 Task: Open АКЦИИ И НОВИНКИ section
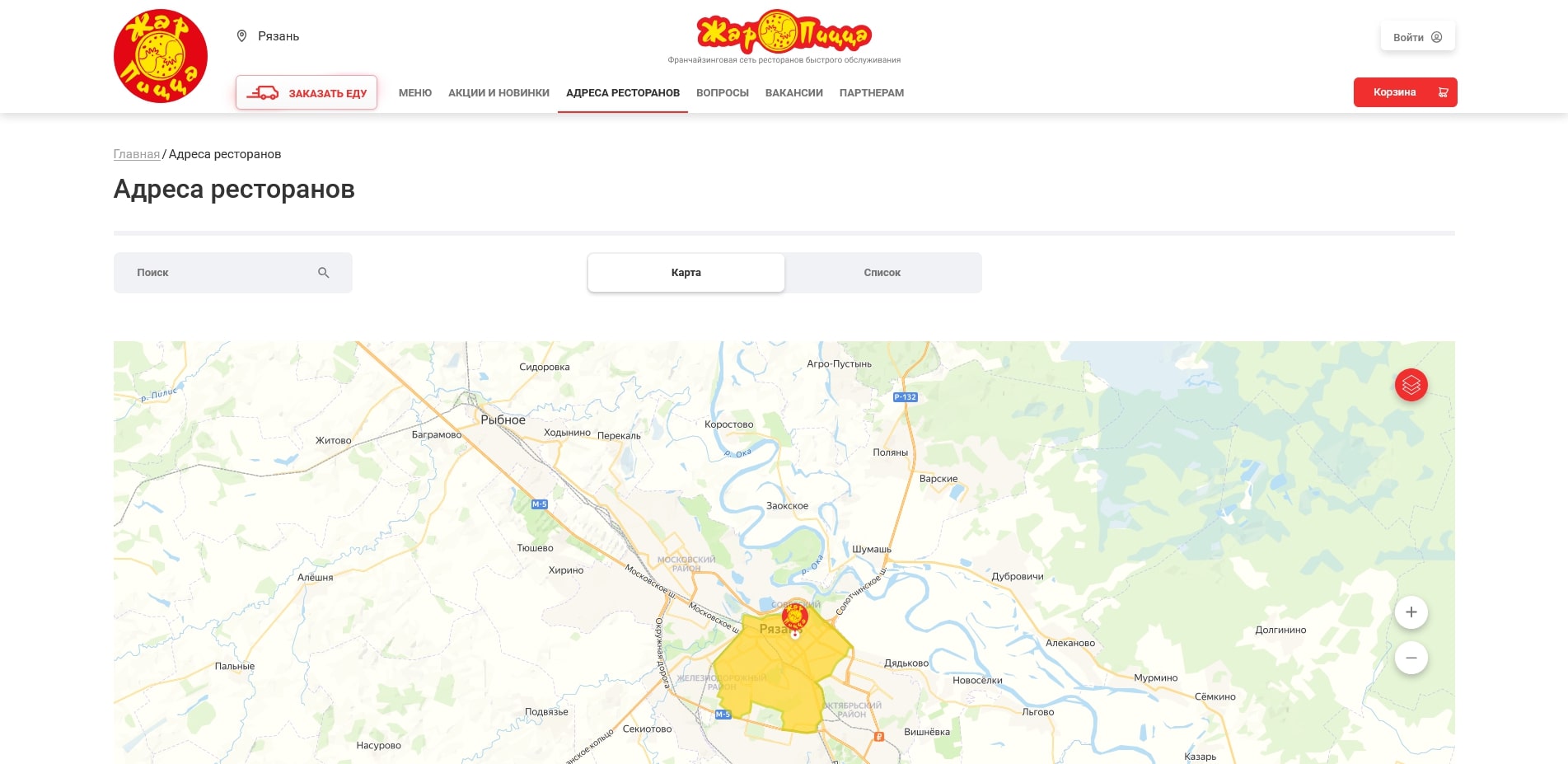click(x=498, y=93)
